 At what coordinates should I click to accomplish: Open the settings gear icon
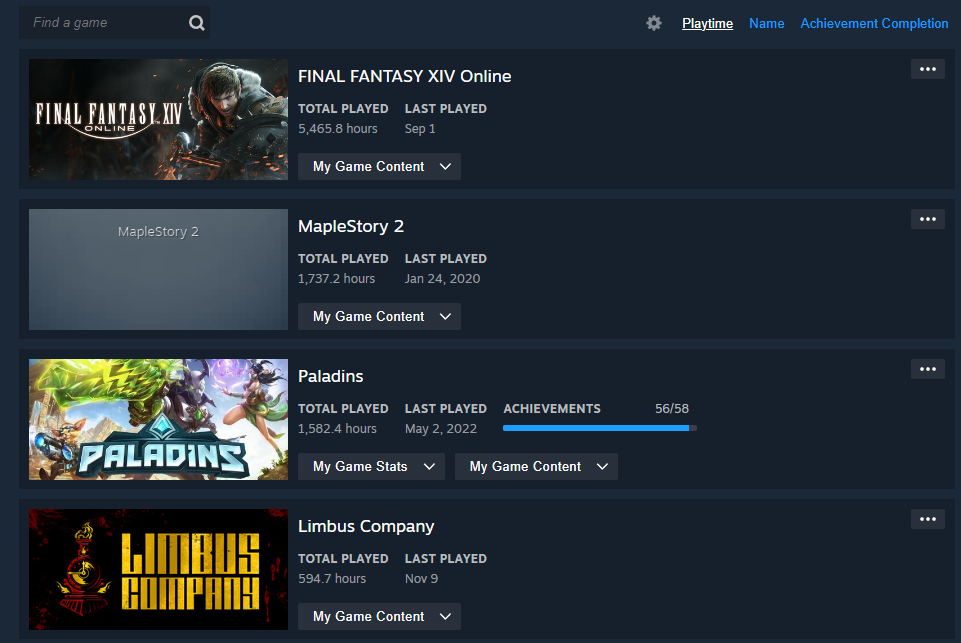pyautogui.click(x=654, y=23)
